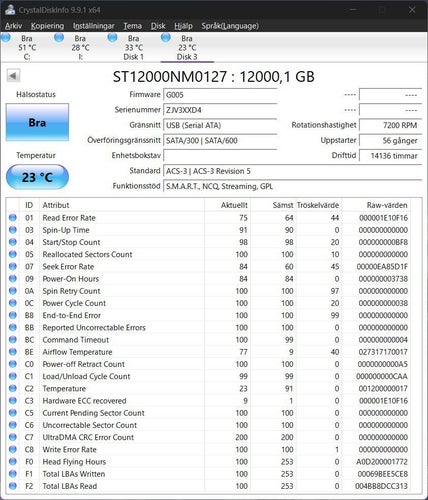Select the Total LBAs Read attribute name

tap(70, 486)
